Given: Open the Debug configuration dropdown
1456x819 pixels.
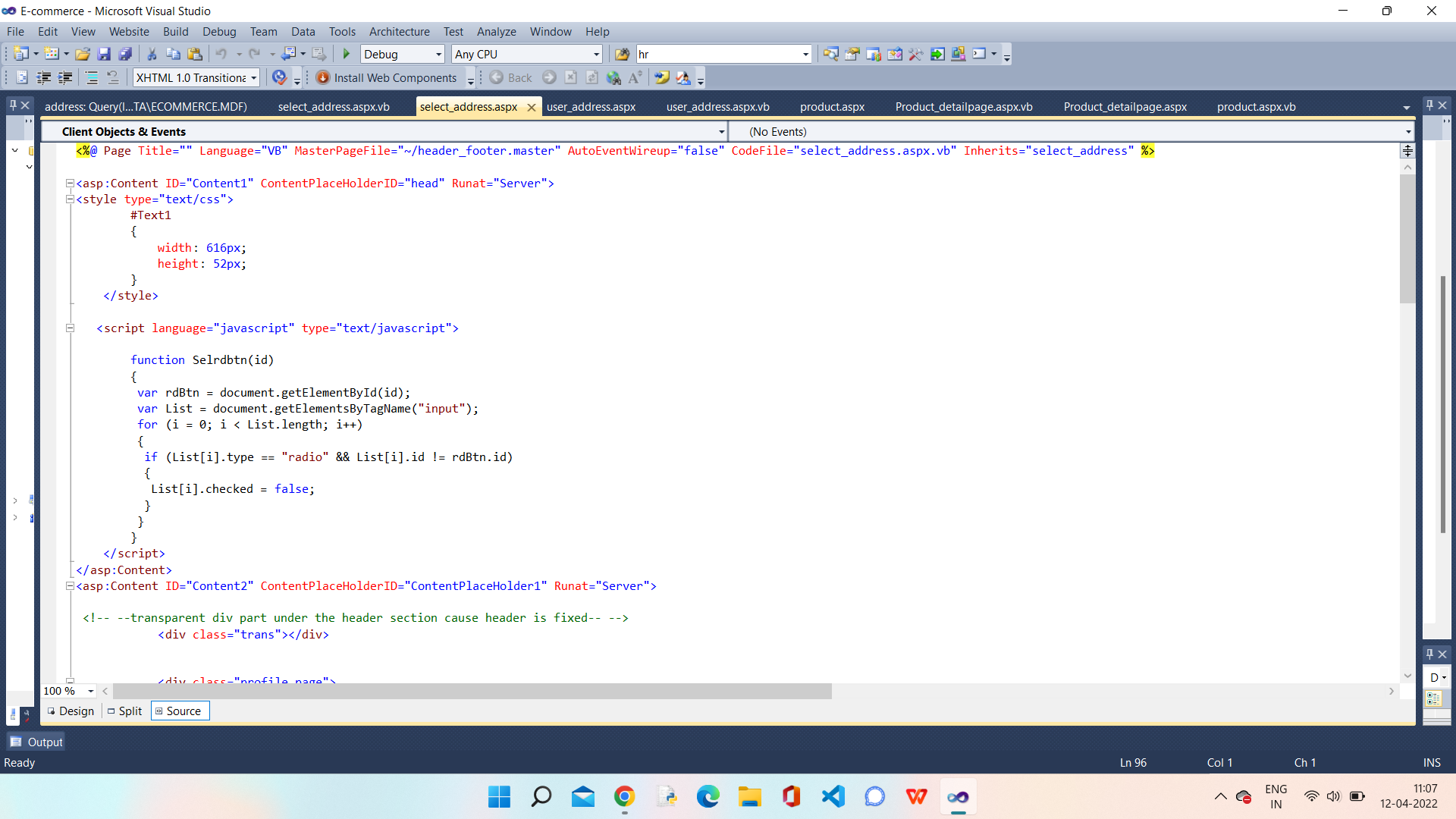Looking at the screenshot, I should pos(438,54).
